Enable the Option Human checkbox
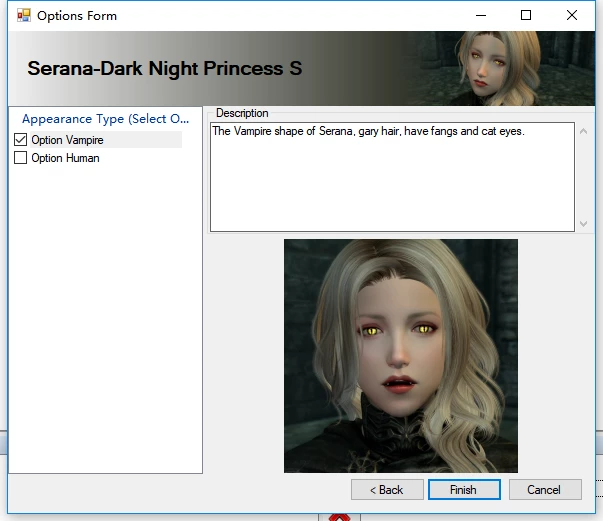This screenshot has height=521, width=603. point(20,158)
